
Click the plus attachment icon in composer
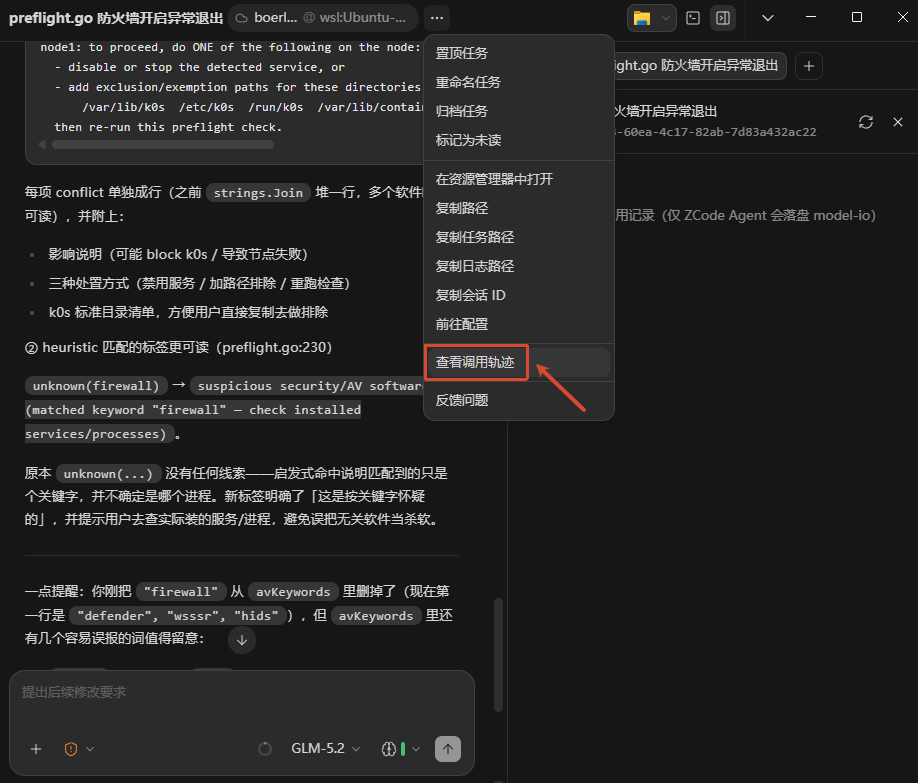click(36, 749)
